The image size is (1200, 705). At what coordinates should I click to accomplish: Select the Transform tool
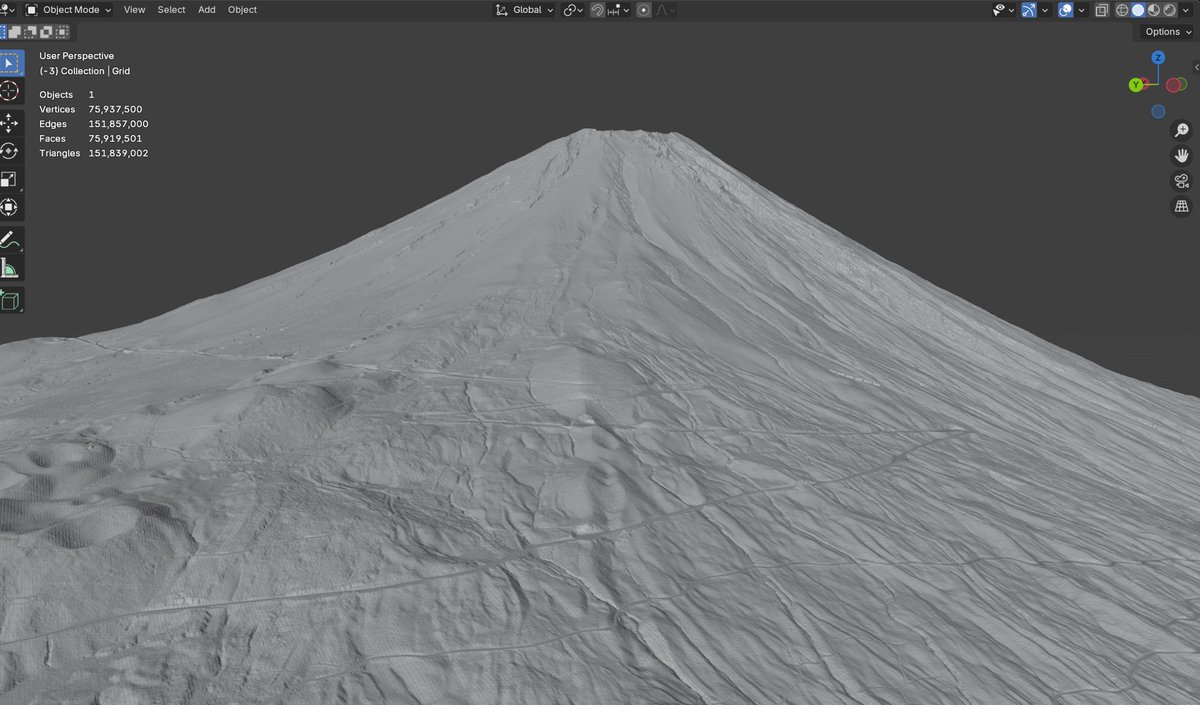[x=10, y=207]
